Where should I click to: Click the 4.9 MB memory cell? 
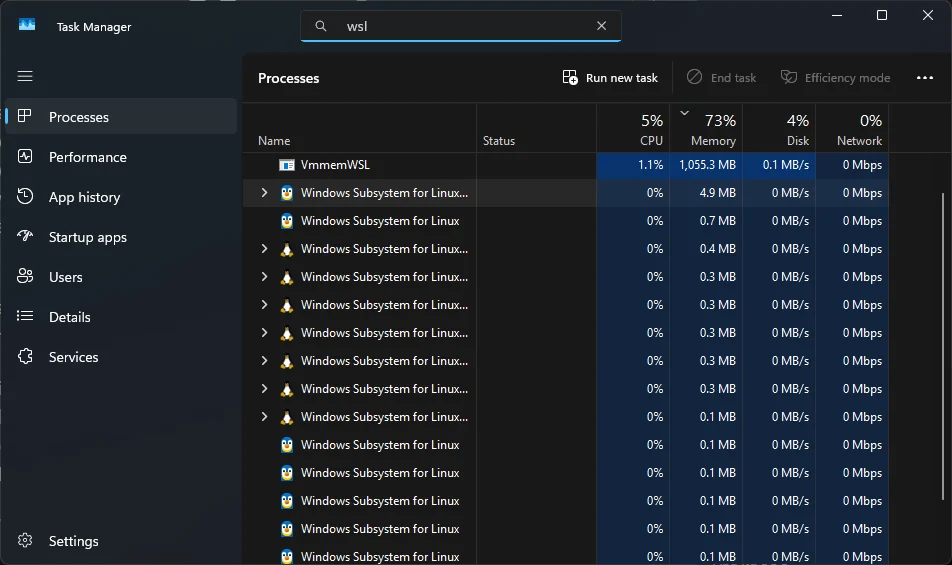click(706, 193)
